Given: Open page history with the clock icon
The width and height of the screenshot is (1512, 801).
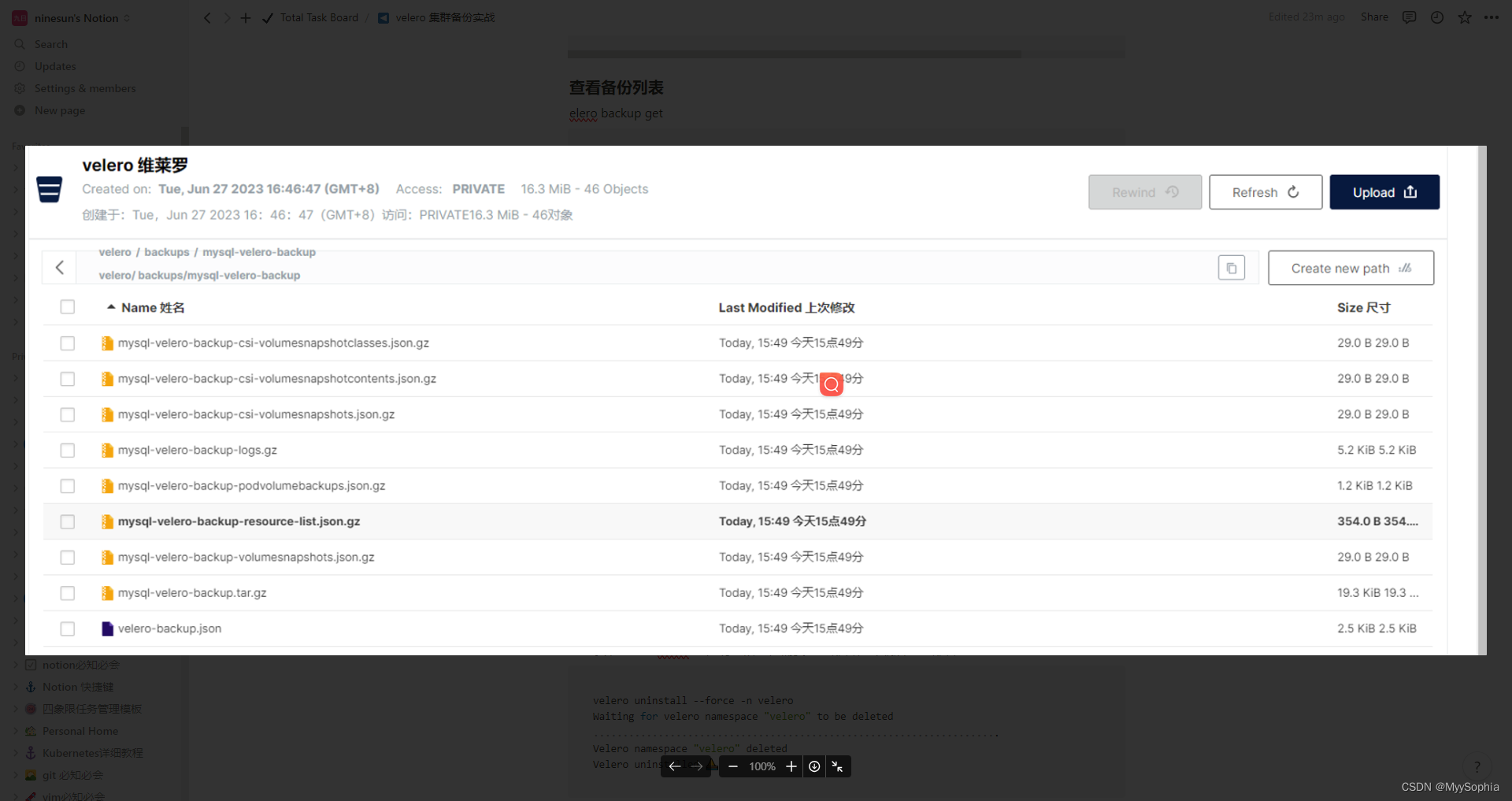Looking at the screenshot, I should pos(1437,17).
